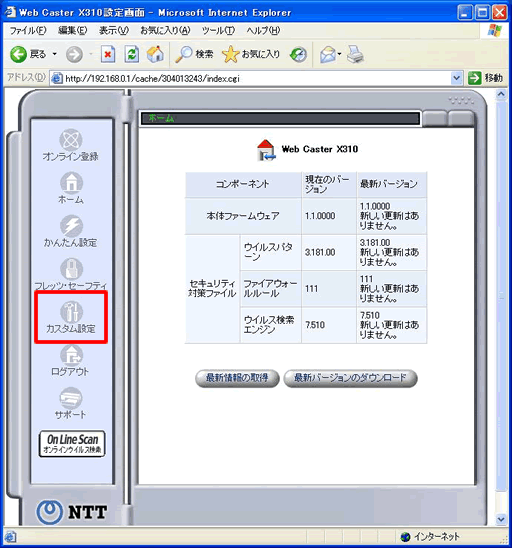Click the green ホーム page title
512x548 pixels.
[161, 118]
